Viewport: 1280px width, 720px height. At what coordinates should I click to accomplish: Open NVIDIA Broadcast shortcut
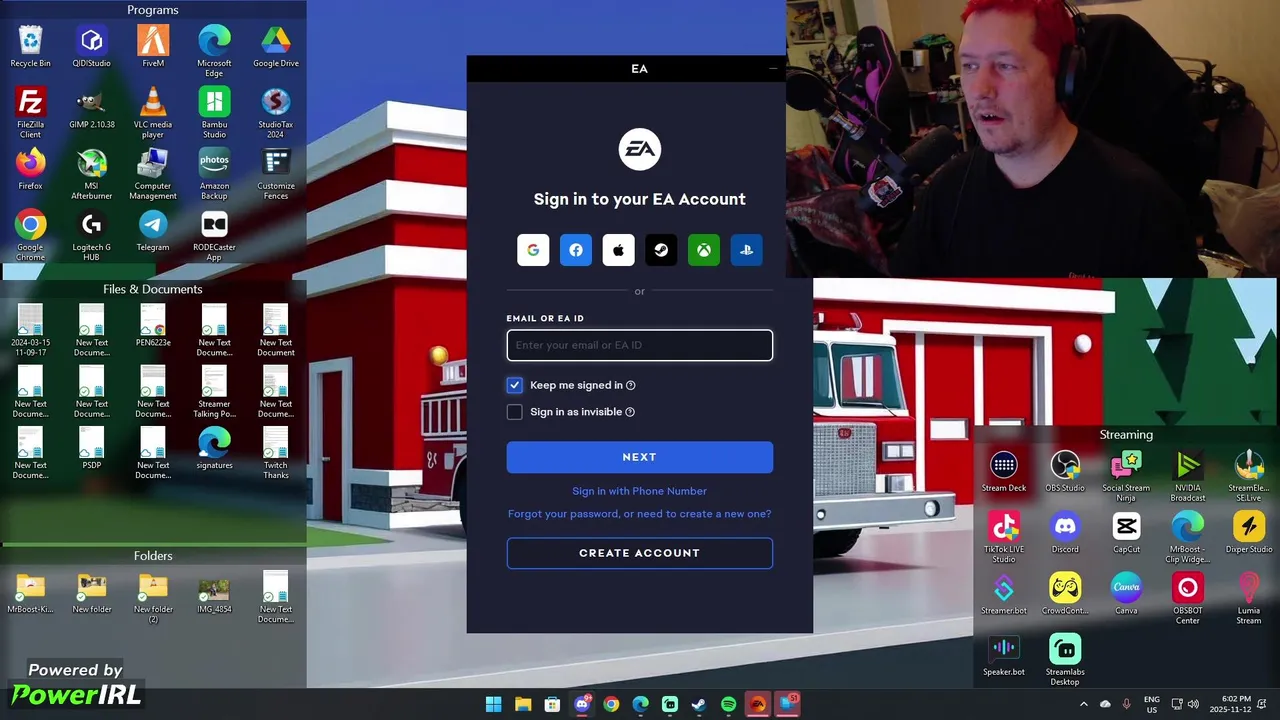coord(1188,476)
